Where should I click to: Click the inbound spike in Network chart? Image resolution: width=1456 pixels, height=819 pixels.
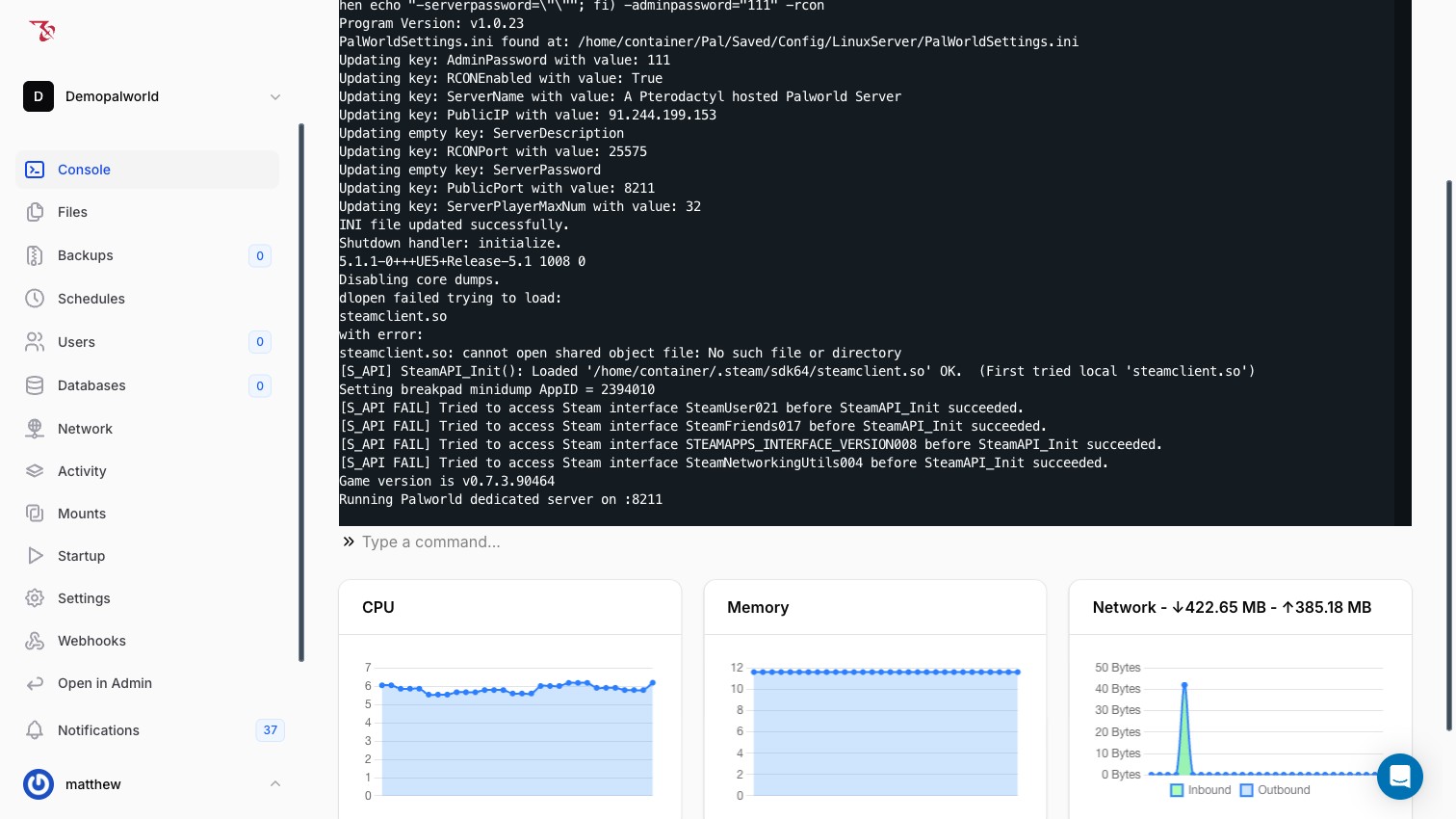[x=1184, y=685]
